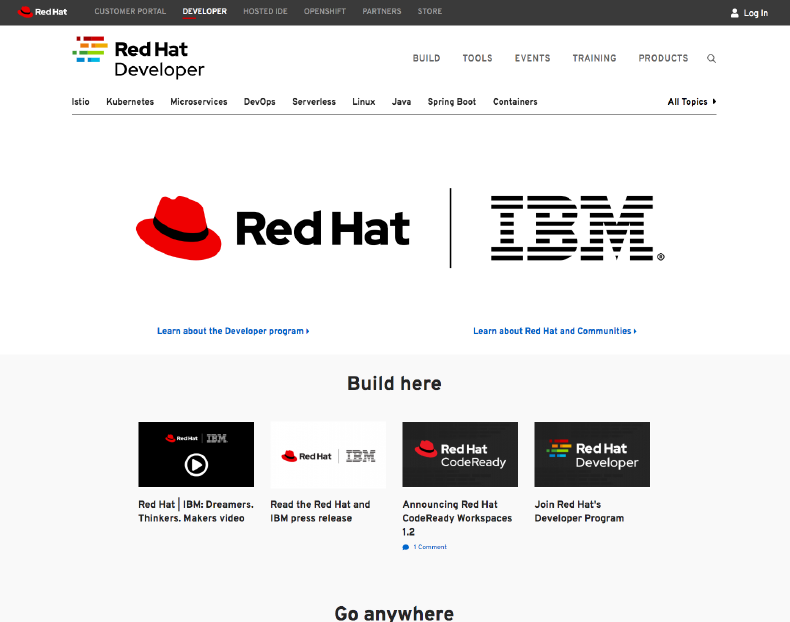Open 'Announcing Red Hat CodeReady Workspaces 1.2'

(x=457, y=518)
